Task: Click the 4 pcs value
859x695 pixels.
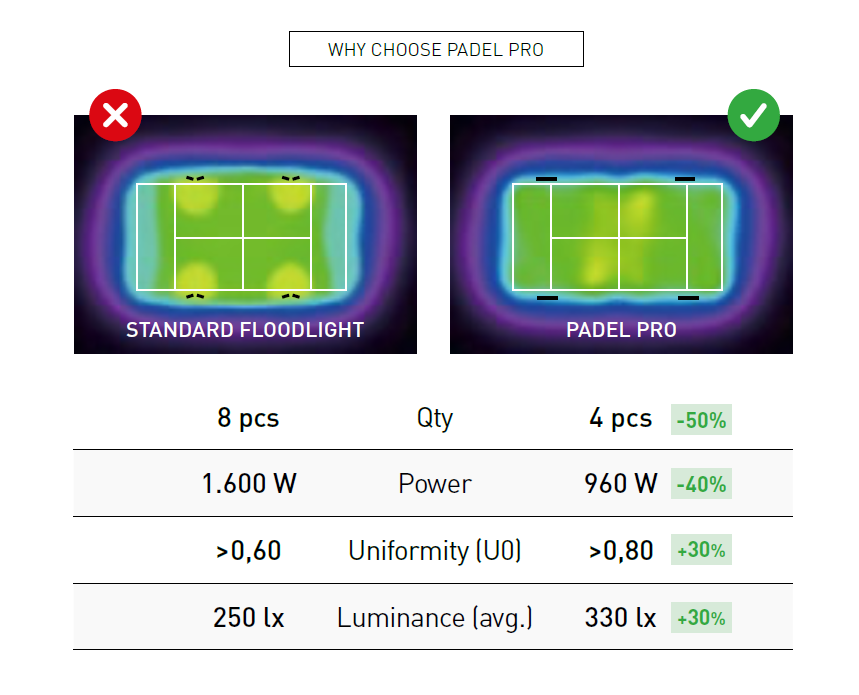Action: [620, 418]
